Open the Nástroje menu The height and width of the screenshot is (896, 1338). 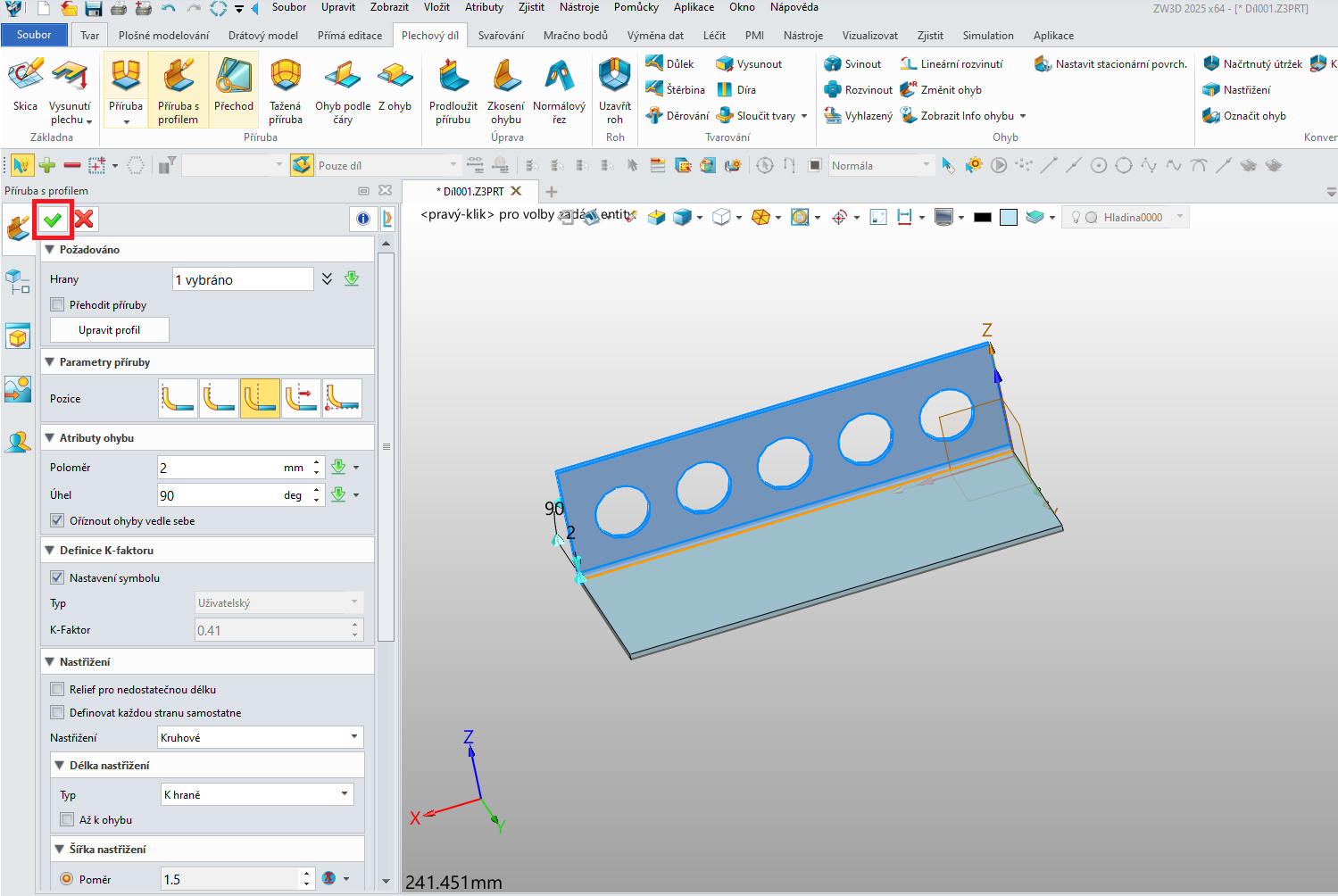tap(579, 7)
